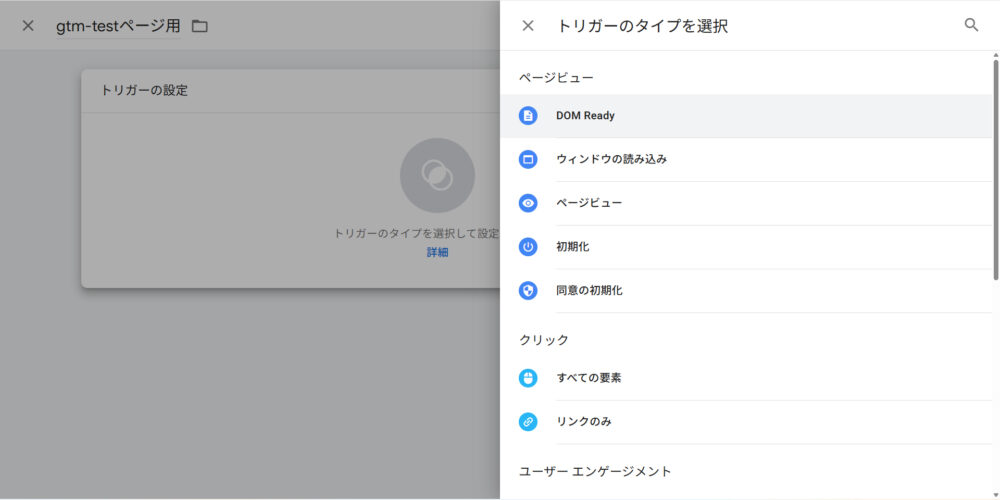
Task: Open the 詳細 link in trigger settings
Action: [x=438, y=252]
